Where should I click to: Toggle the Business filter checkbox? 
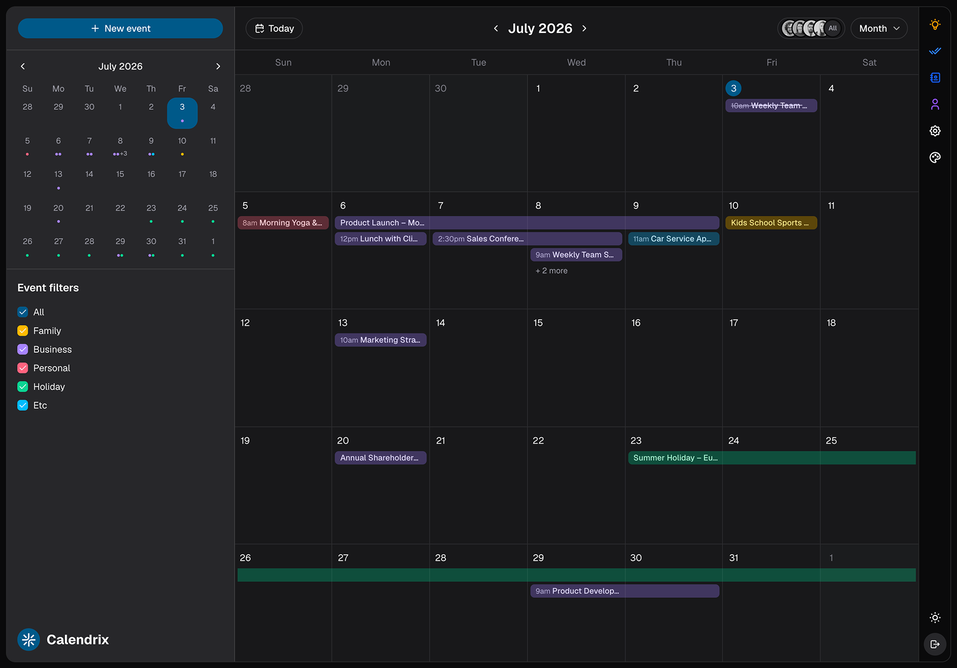coord(23,349)
